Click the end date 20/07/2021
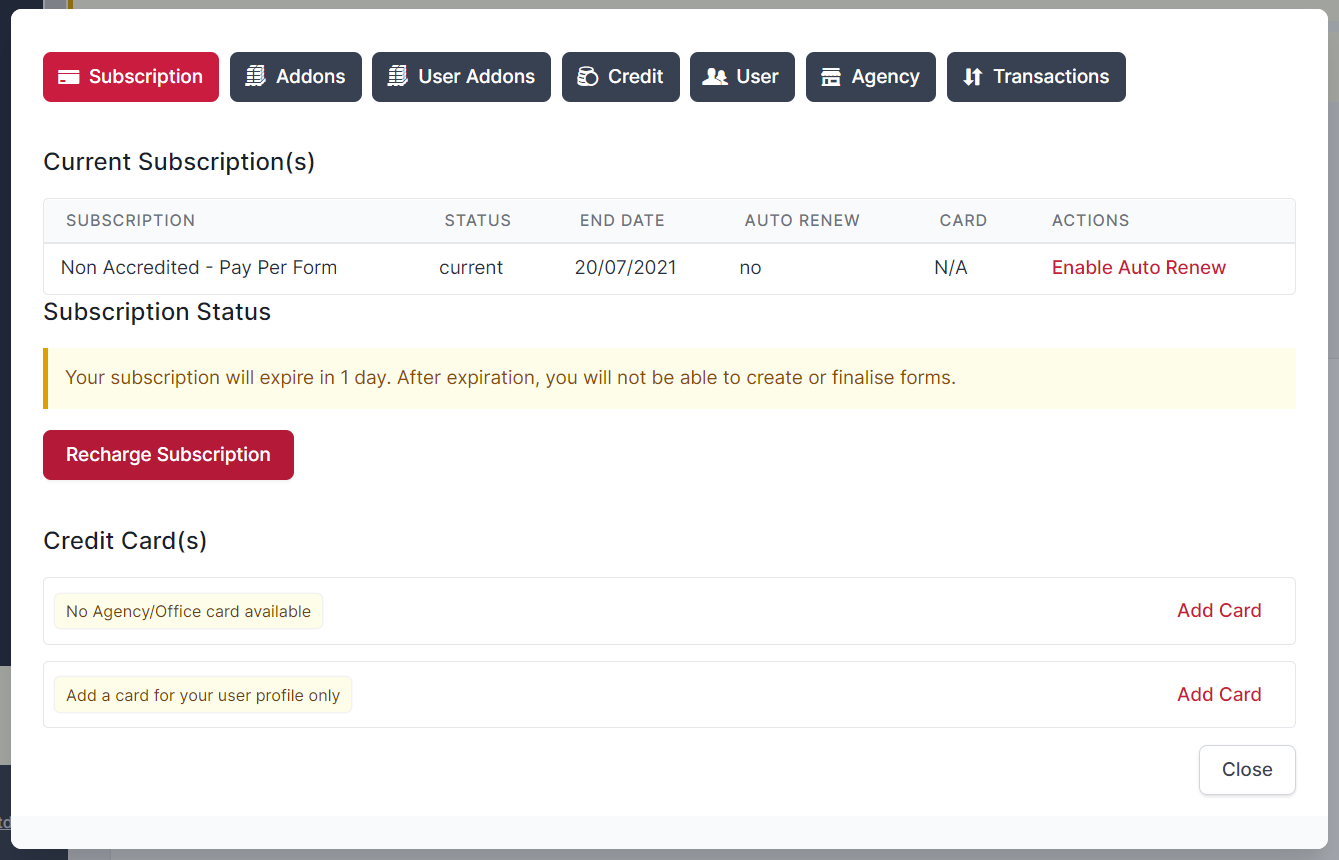Viewport: 1339px width, 860px height. tap(626, 268)
